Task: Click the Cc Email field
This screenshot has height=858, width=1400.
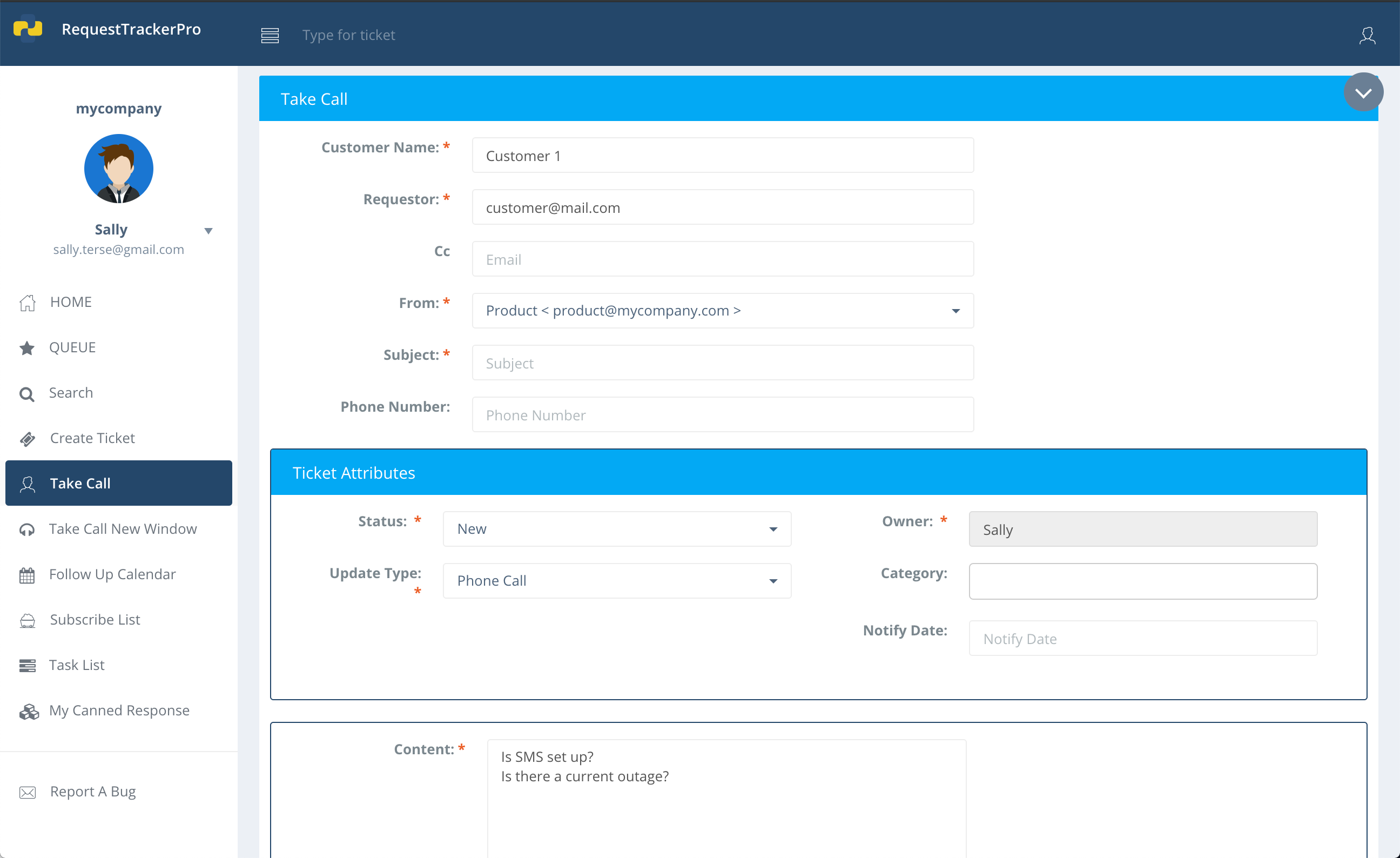Action: pyautogui.click(x=723, y=259)
